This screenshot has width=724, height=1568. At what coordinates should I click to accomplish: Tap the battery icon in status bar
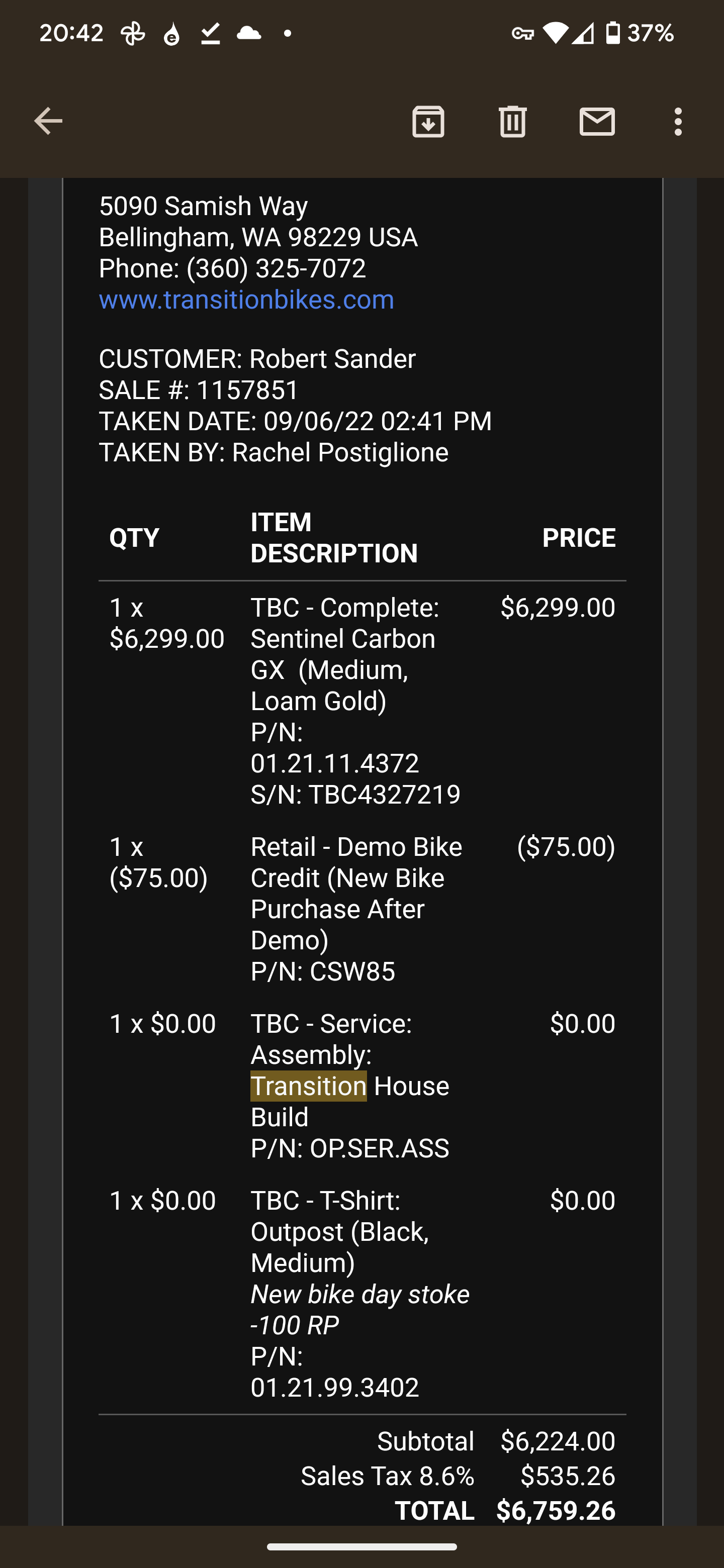coord(613,33)
